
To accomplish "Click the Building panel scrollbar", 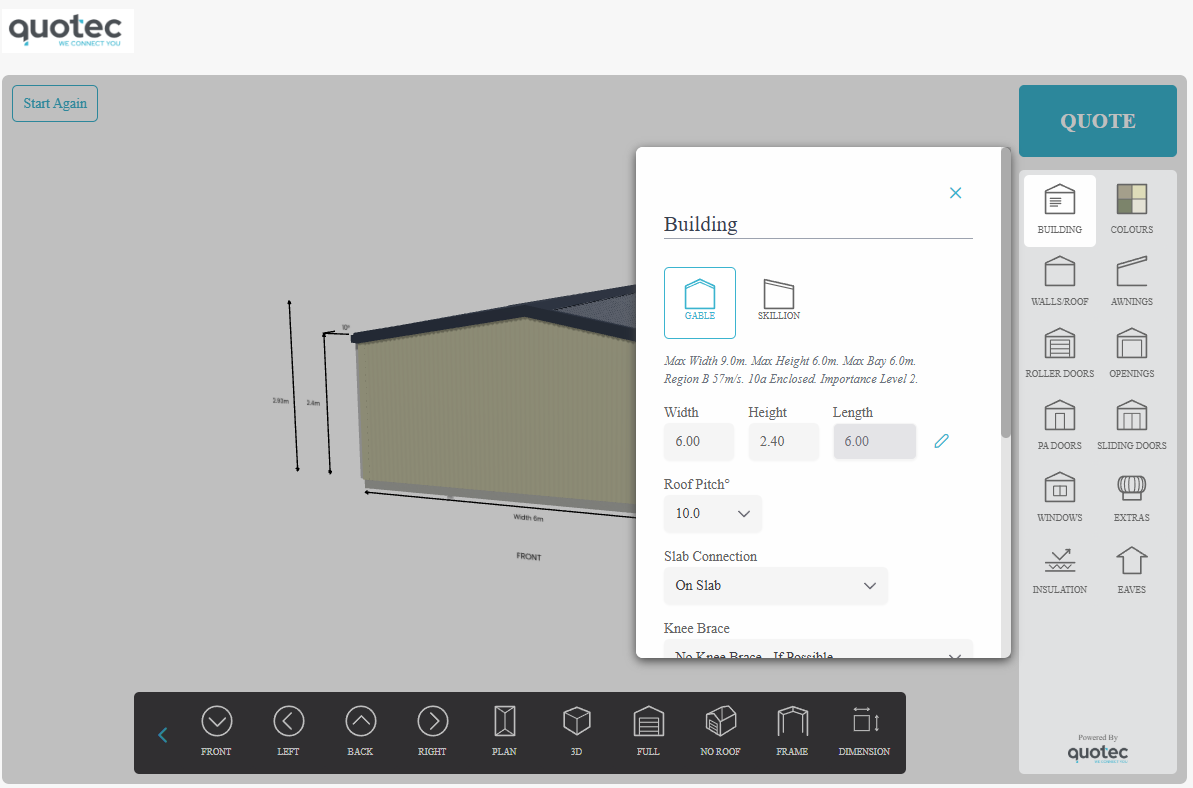I will tap(1006, 293).
